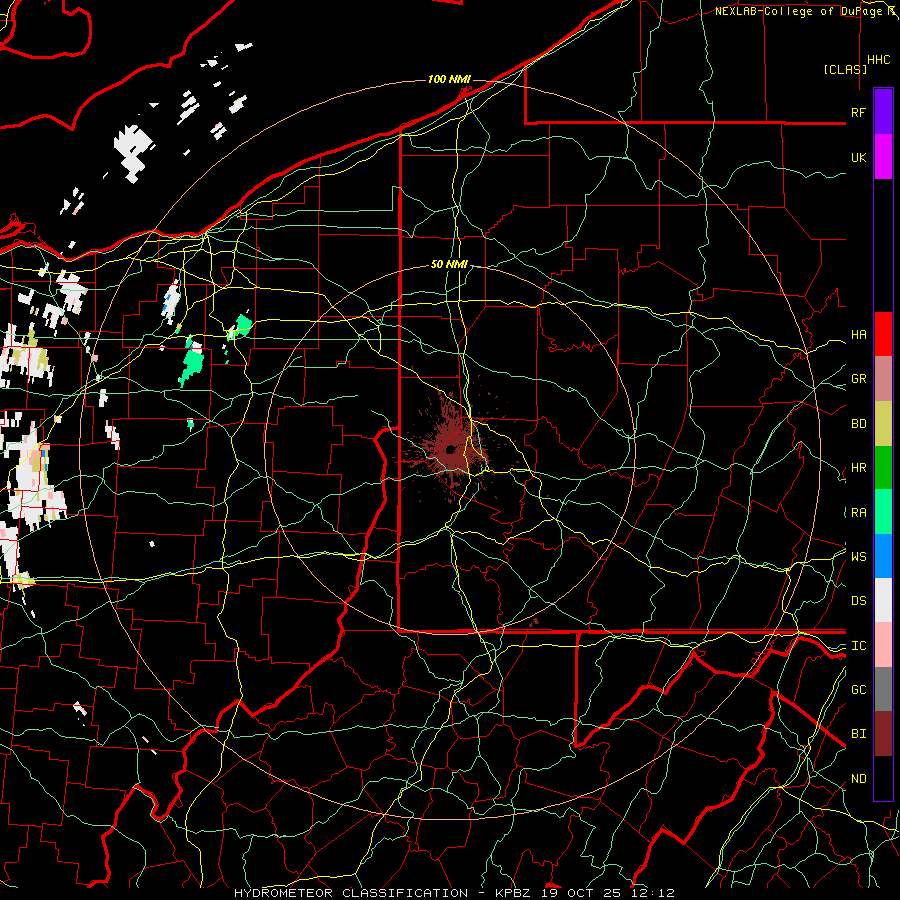Click the GC gray legend swatch
Viewport: 900px width, 900px height.
(883, 689)
